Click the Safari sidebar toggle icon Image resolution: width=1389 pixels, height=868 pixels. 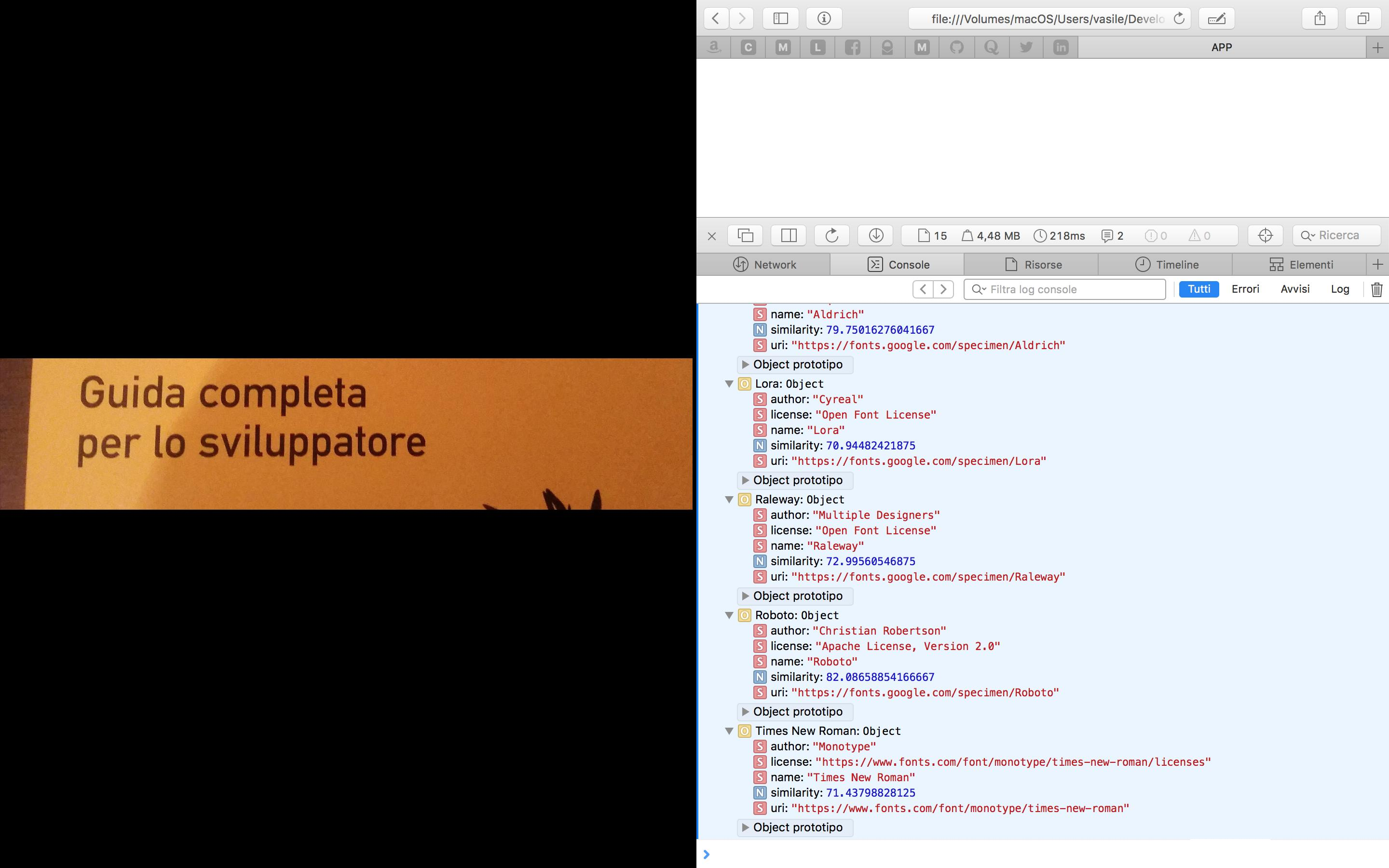click(780, 18)
